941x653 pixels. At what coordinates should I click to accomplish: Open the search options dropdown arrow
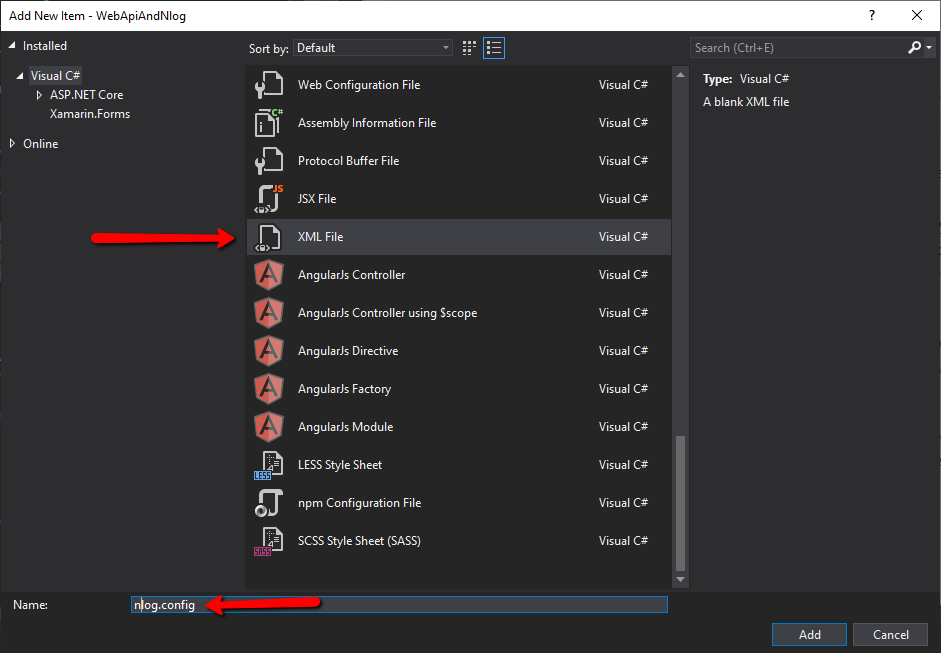[x=929, y=47]
